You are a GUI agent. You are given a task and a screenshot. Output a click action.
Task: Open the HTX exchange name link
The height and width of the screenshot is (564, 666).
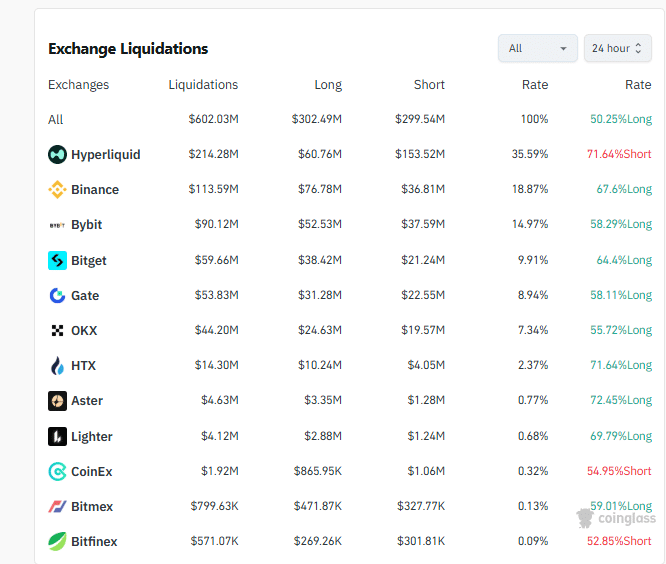pos(84,366)
